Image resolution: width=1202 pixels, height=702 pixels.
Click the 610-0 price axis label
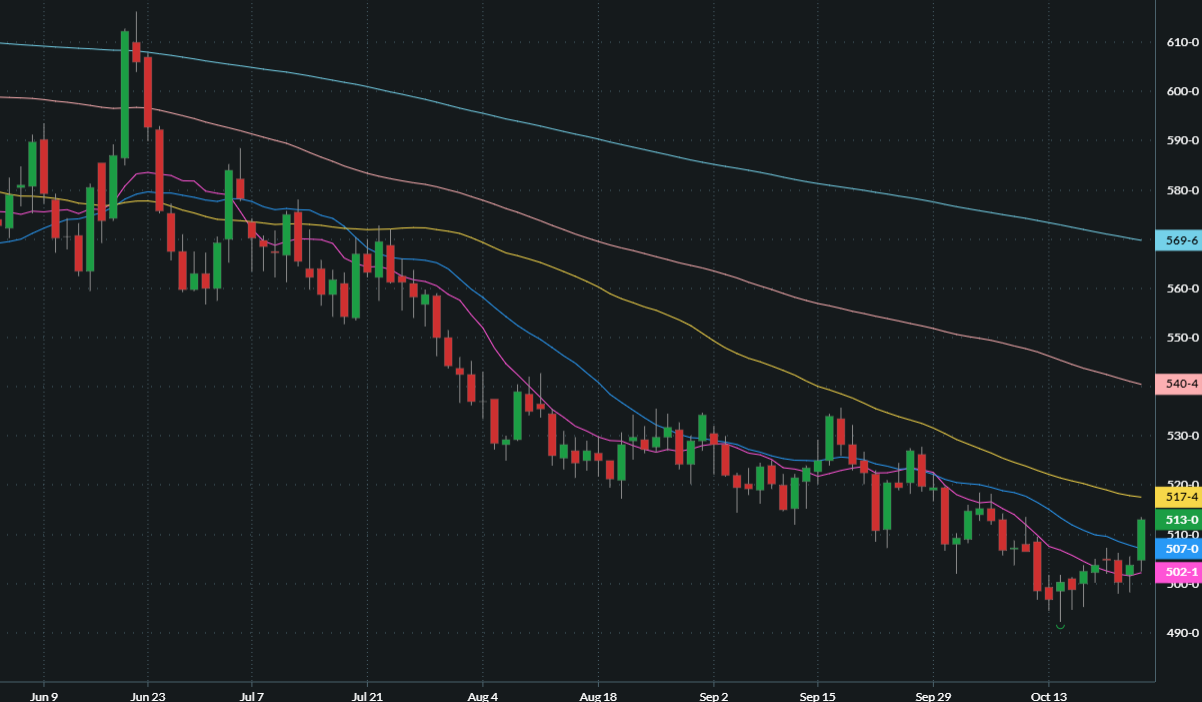(1183, 42)
